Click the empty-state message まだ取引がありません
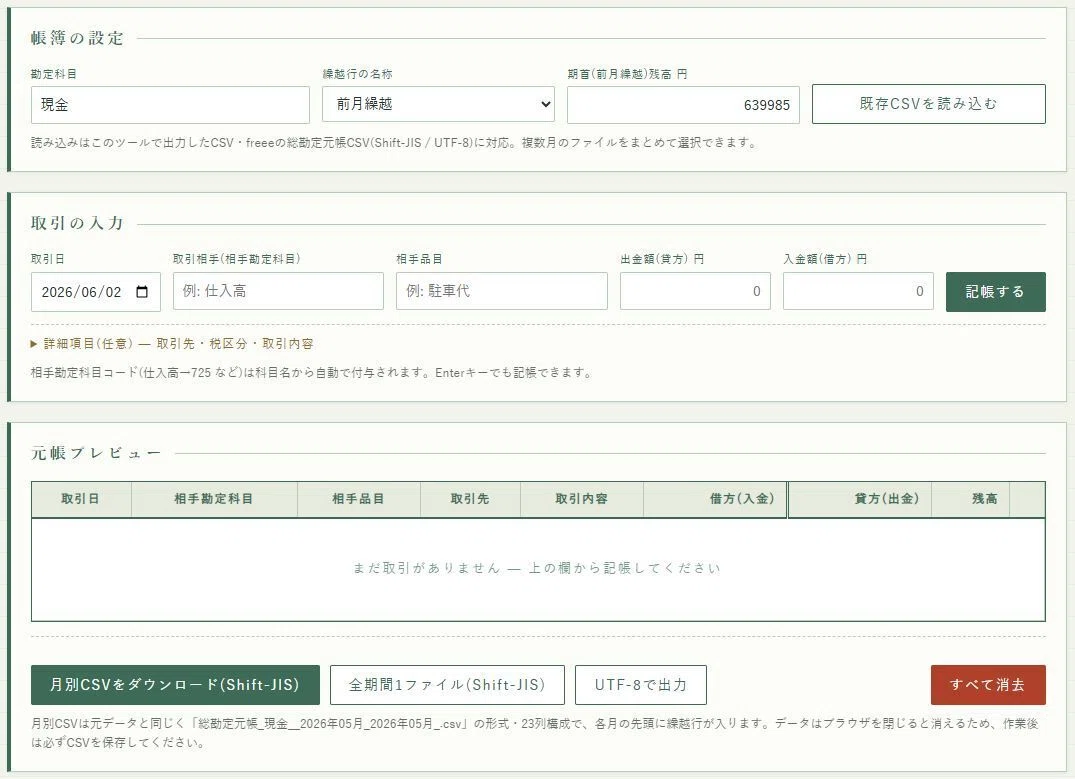This screenshot has width=1075, height=779. 537,568
